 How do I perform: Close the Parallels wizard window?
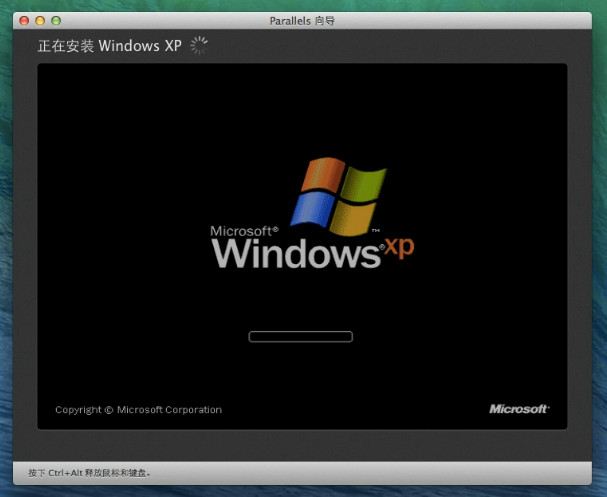point(25,20)
